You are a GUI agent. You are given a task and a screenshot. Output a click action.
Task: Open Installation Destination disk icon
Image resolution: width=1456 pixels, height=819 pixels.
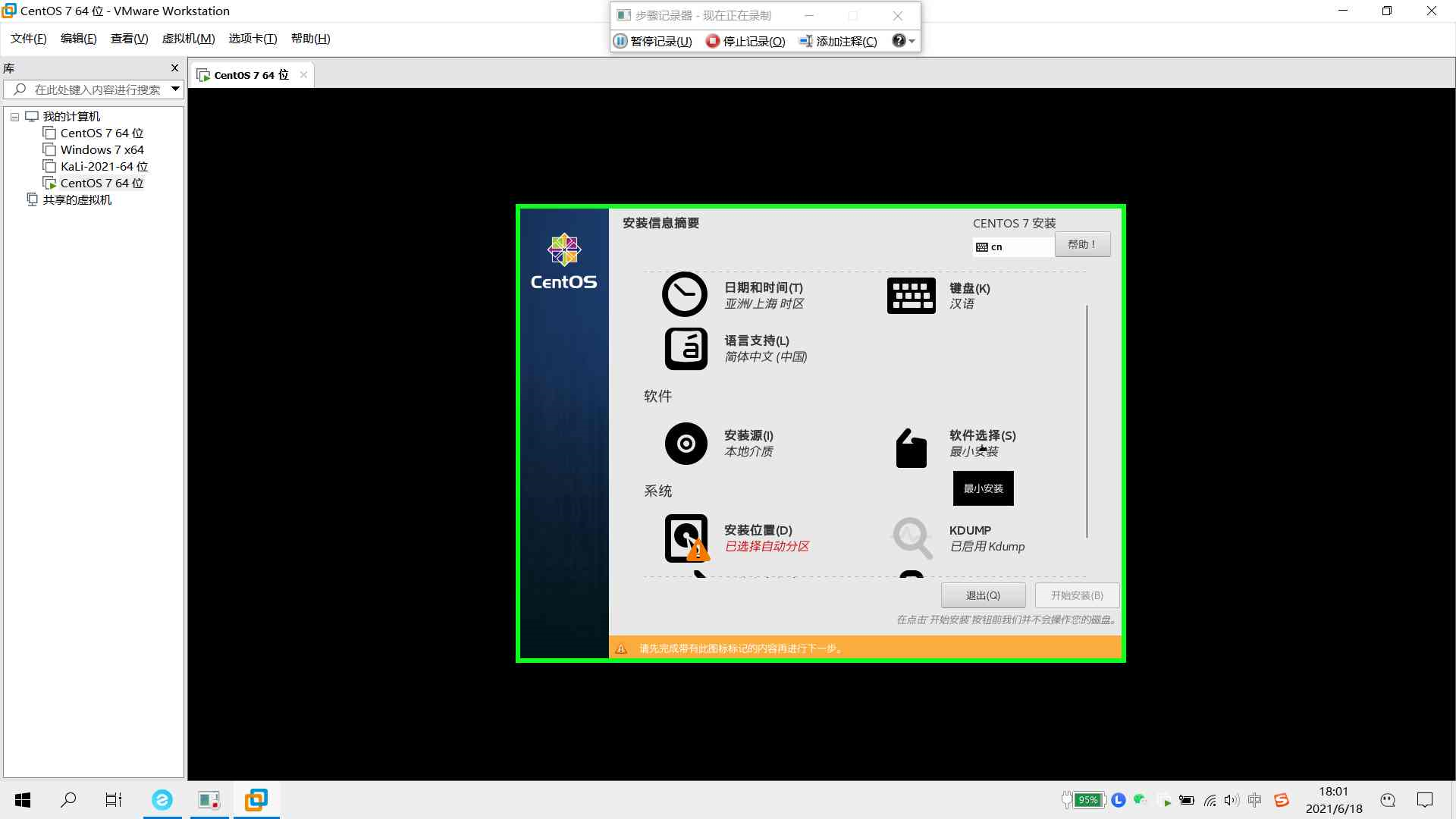click(686, 538)
